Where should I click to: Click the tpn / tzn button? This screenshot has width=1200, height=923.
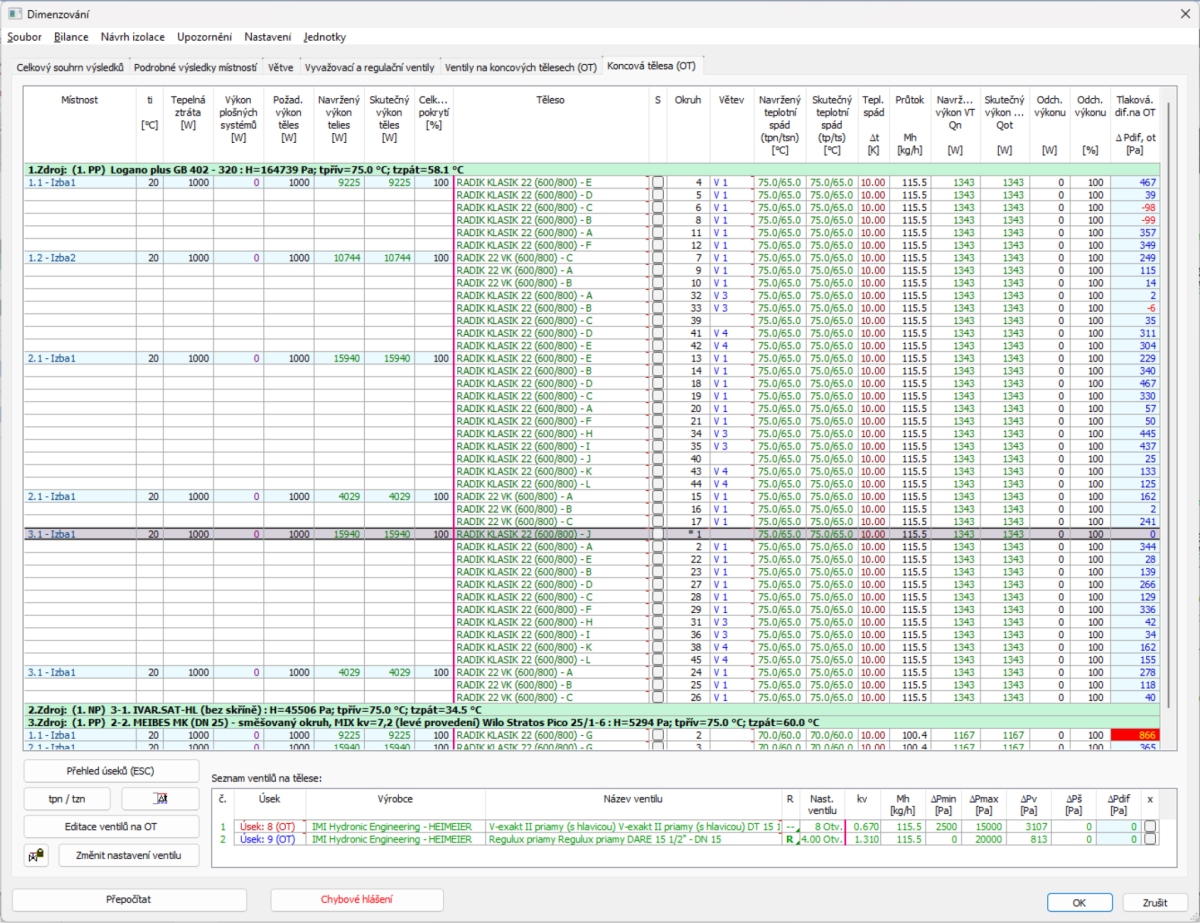coord(68,798)
